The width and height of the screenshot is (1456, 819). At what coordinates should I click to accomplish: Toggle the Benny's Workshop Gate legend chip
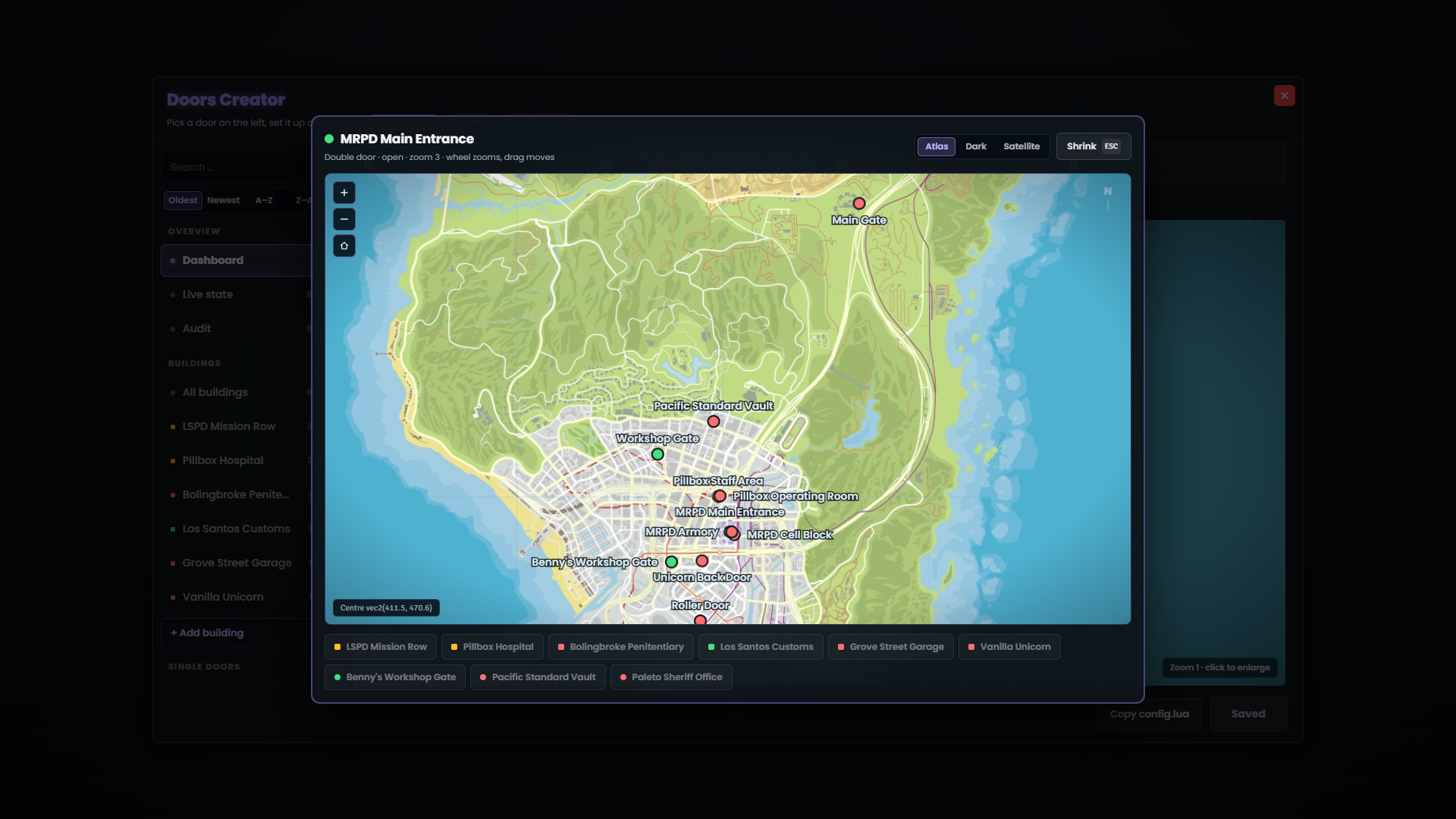point(395,677)
